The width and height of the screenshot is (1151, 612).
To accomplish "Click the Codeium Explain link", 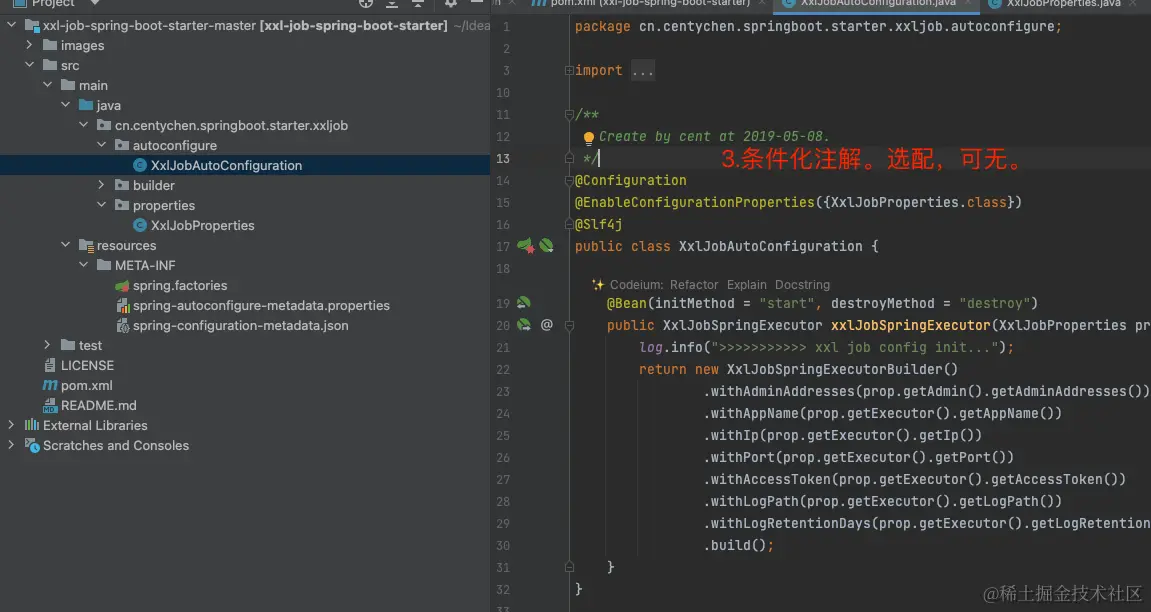I will point(747,285).
